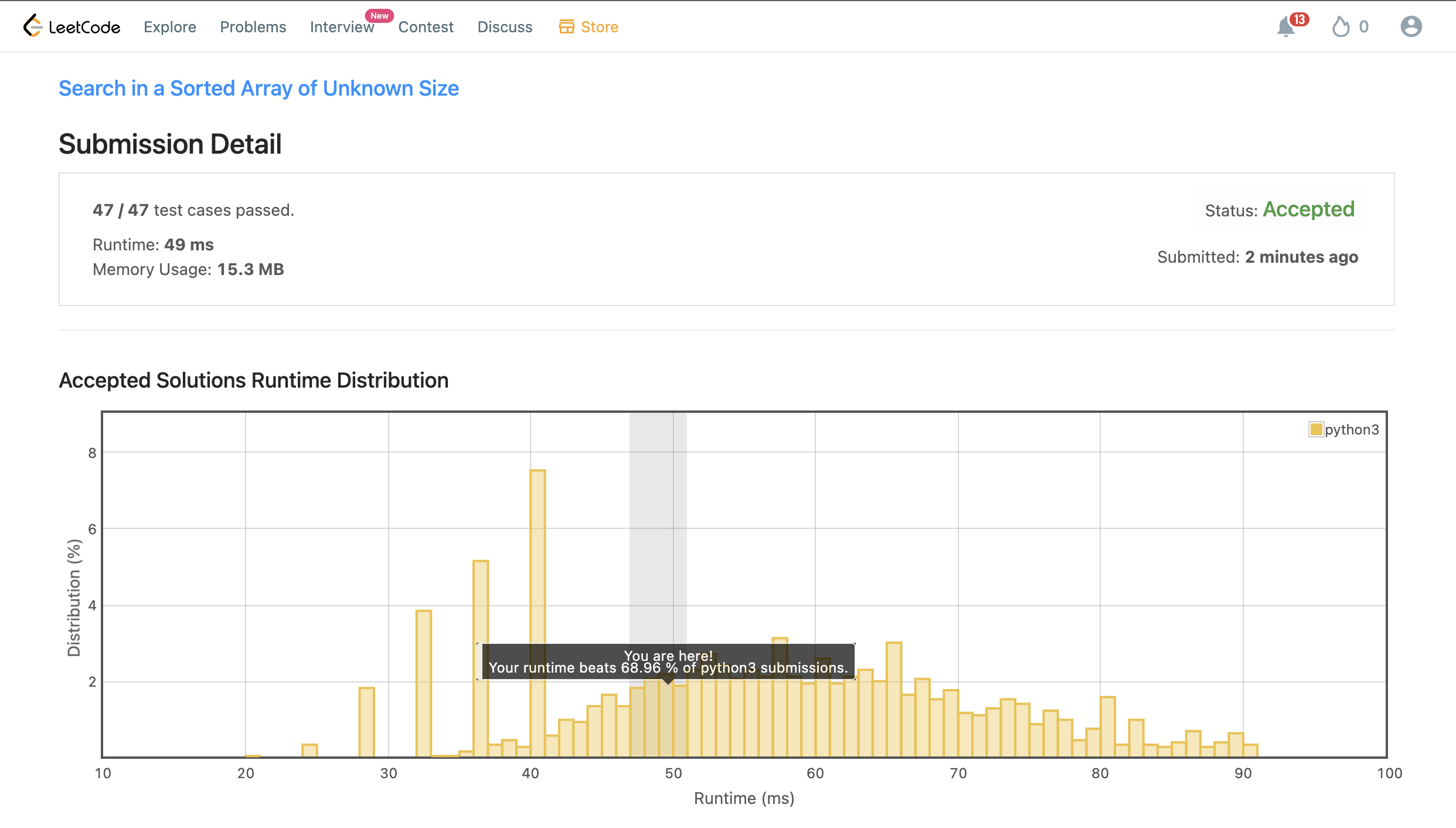Image resolution: width=1456 pixels, height=828 pixels.
Task: Open the Interview menu item
Action: (x=342, y=27)
